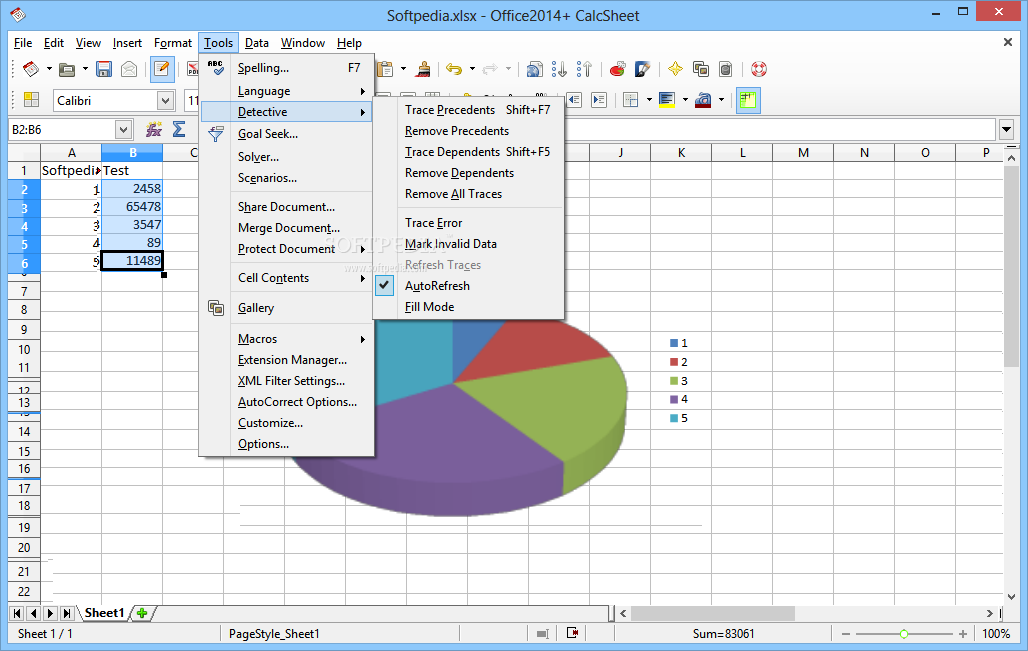The height and width of the screenshot is (651, 1028).
Task: Click the Save floppy disk icon
Action: point(104,69)
